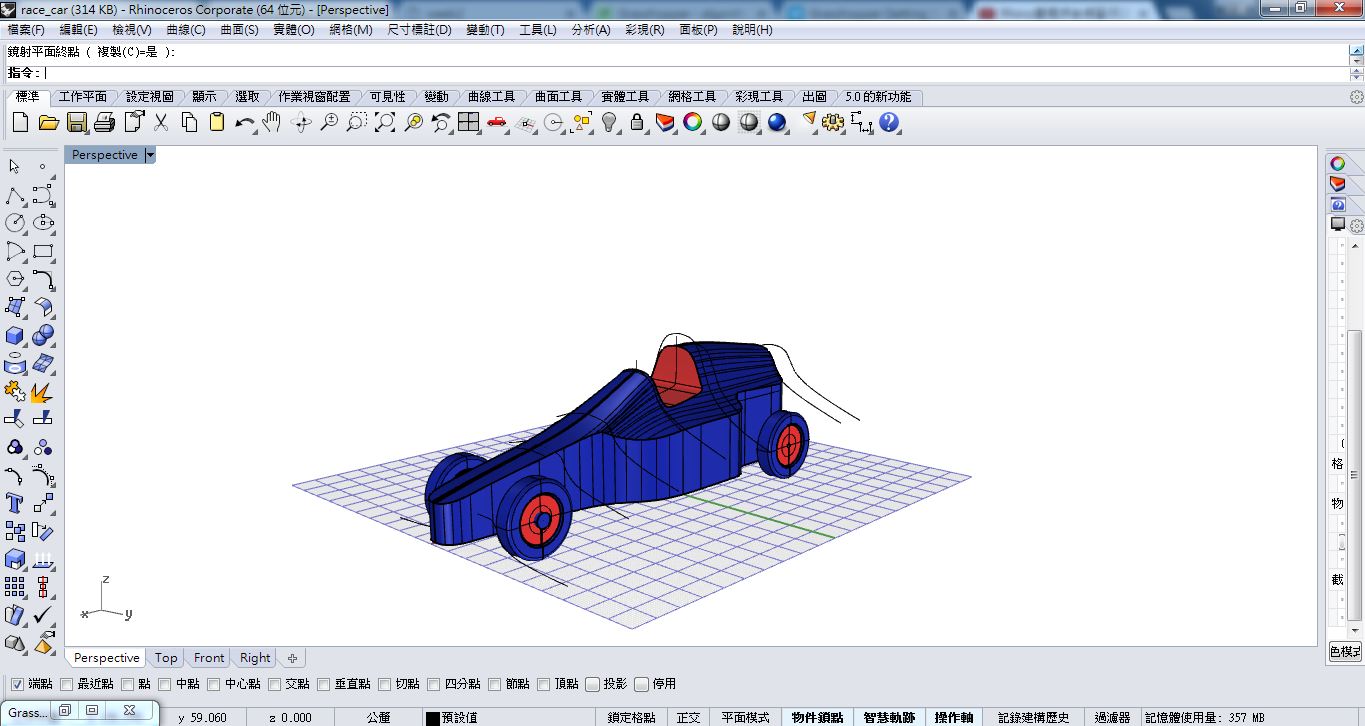Enable the 切點 object snap checkbox
This screenshot has width=1365, height=726.
(x=385, y=684)
